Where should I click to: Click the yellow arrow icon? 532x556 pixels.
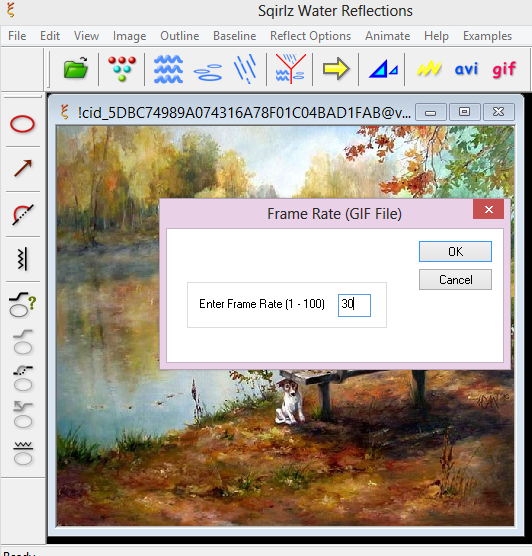tap(336, 69)
